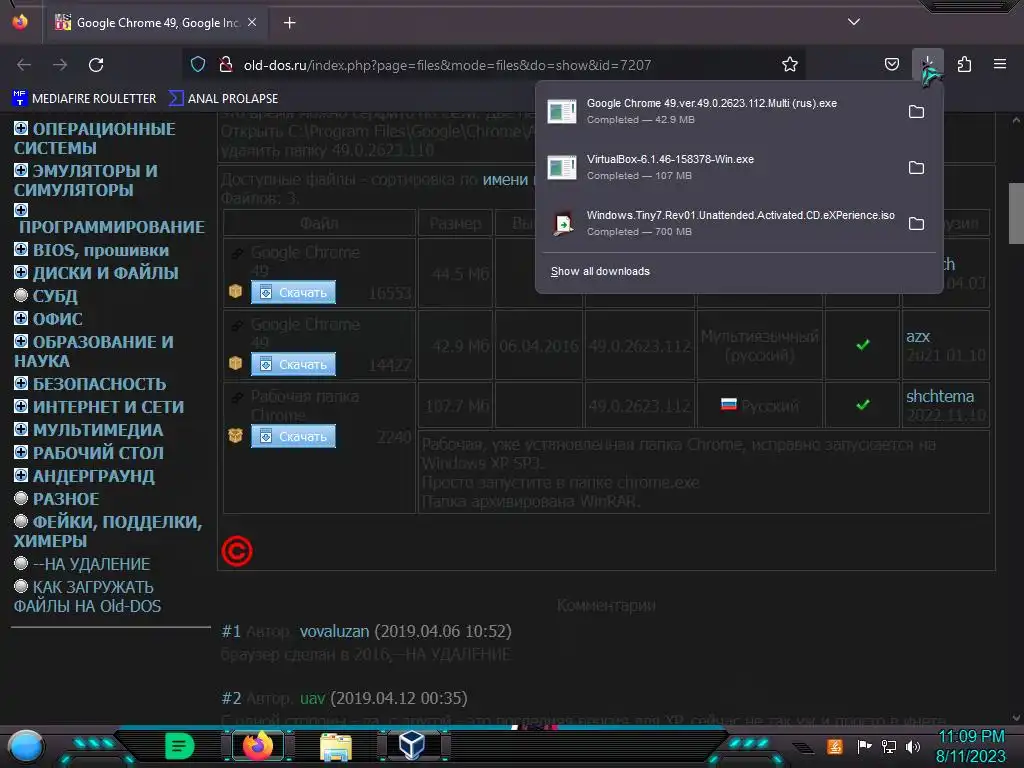Click Скачать for the 42.9 Мб file
Image resolution: width=1024 pixels, height=768 pixels.
(293, 364)
